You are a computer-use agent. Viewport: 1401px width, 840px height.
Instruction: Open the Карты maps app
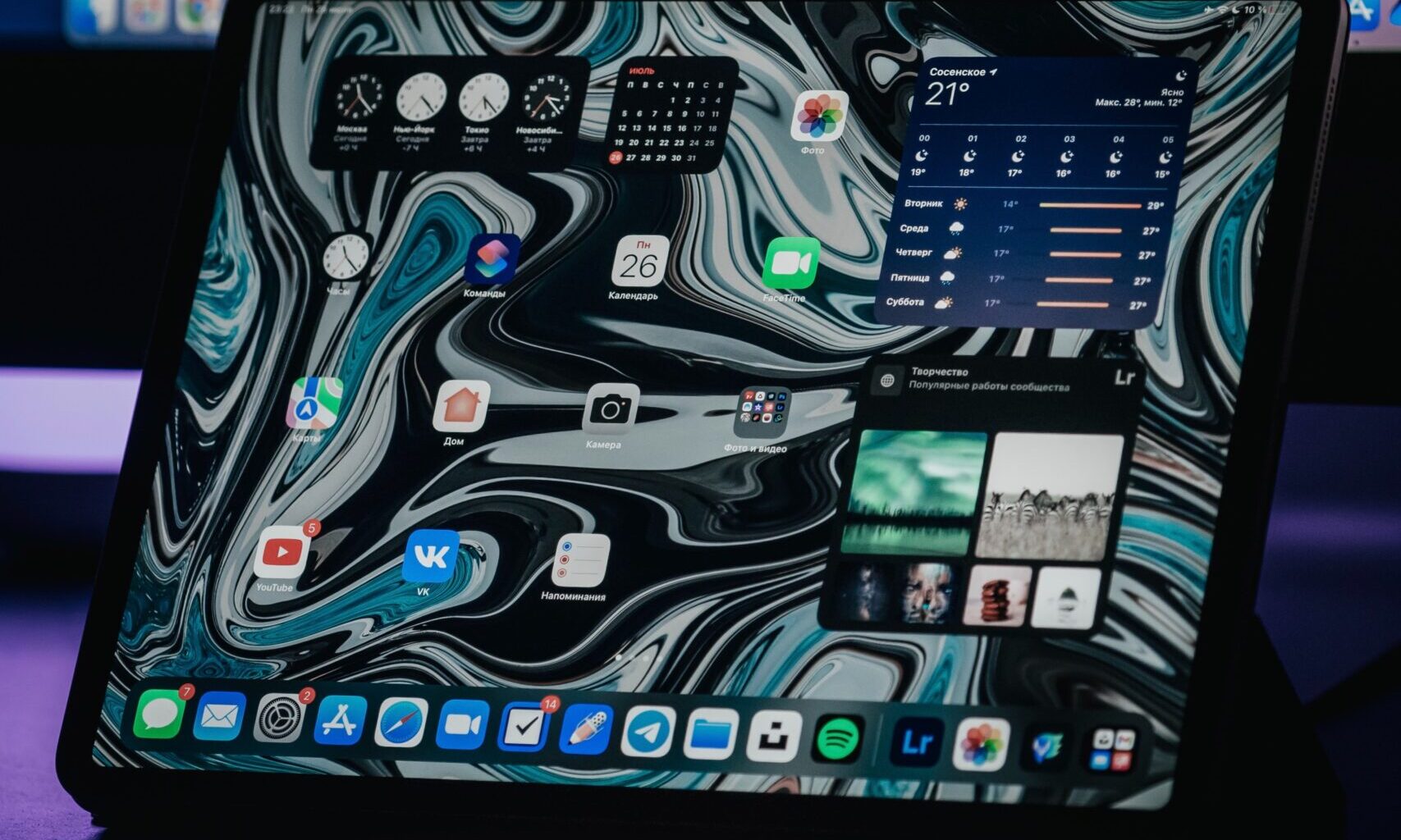click(x=314, y=403)
